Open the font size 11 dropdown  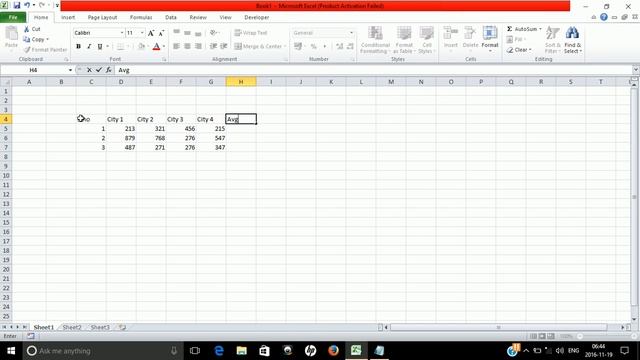pos(142,33)
